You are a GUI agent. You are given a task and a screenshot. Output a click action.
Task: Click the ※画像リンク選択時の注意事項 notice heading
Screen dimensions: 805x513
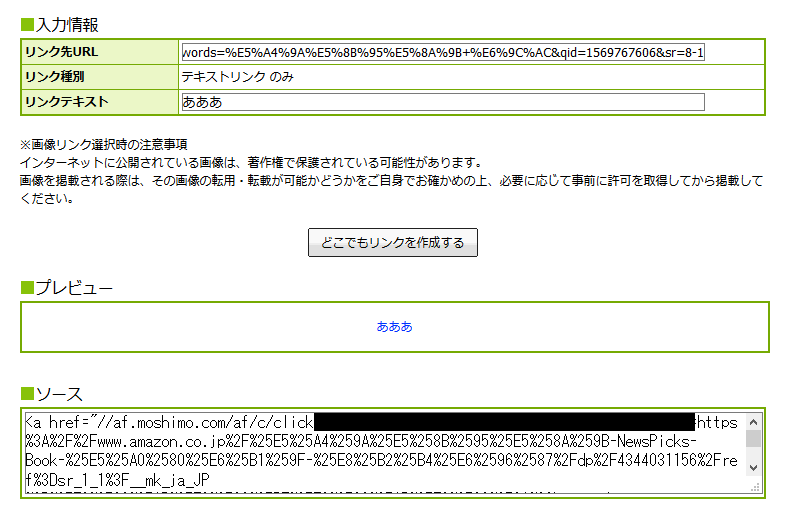(x=104, y=145)
